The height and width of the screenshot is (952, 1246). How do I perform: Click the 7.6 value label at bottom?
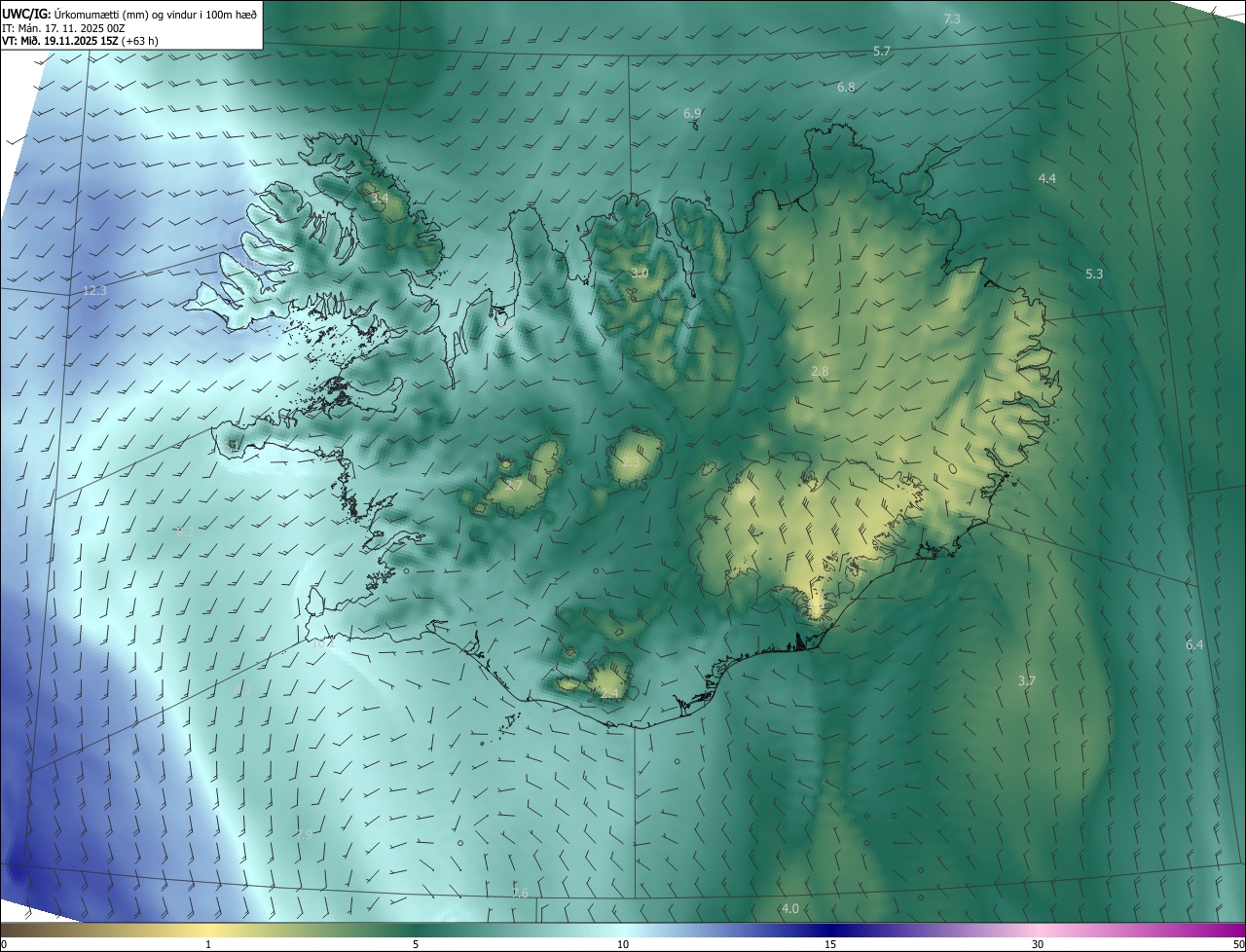[x=520, y=893]
